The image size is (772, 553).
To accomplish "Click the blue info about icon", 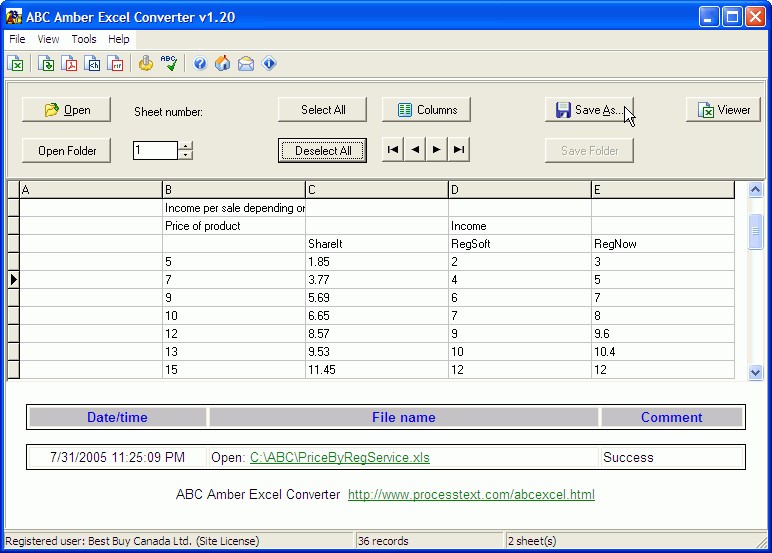I will [269, 64].
